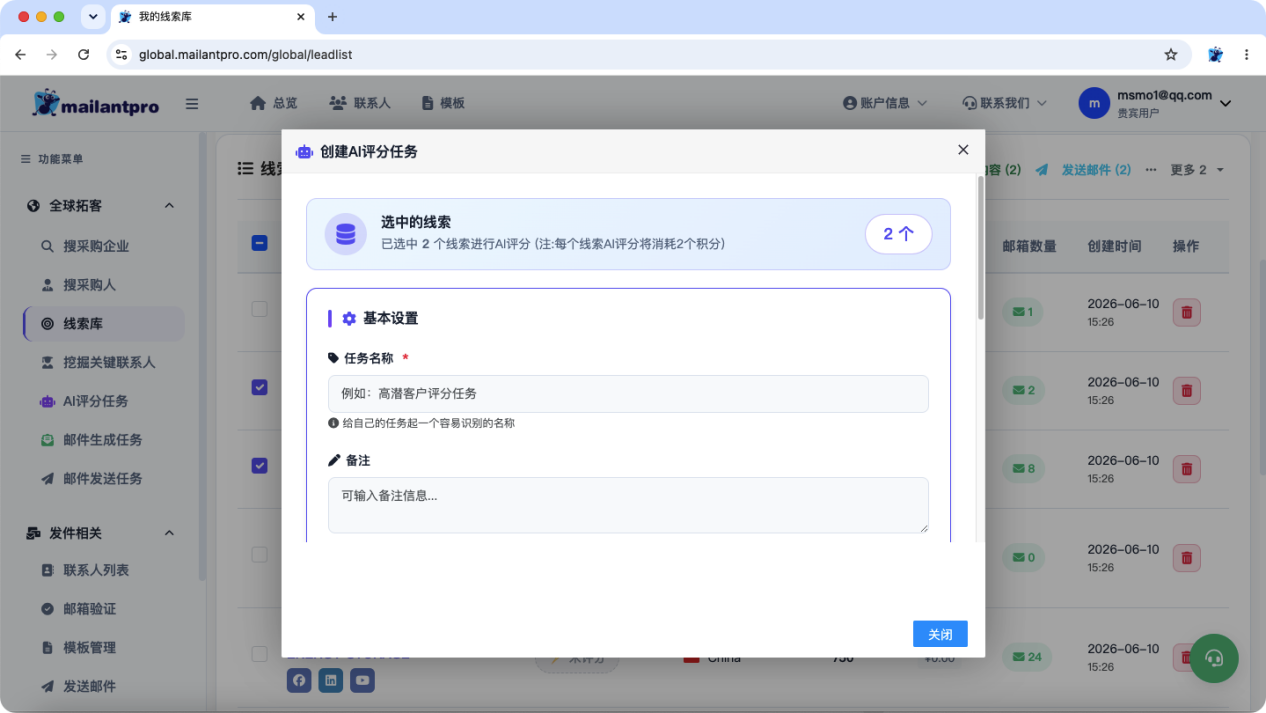Image resolution: width=1266 pixels, height=713 pixels.
Task: Open 模板管理 in sidebar
Action: 90,648
